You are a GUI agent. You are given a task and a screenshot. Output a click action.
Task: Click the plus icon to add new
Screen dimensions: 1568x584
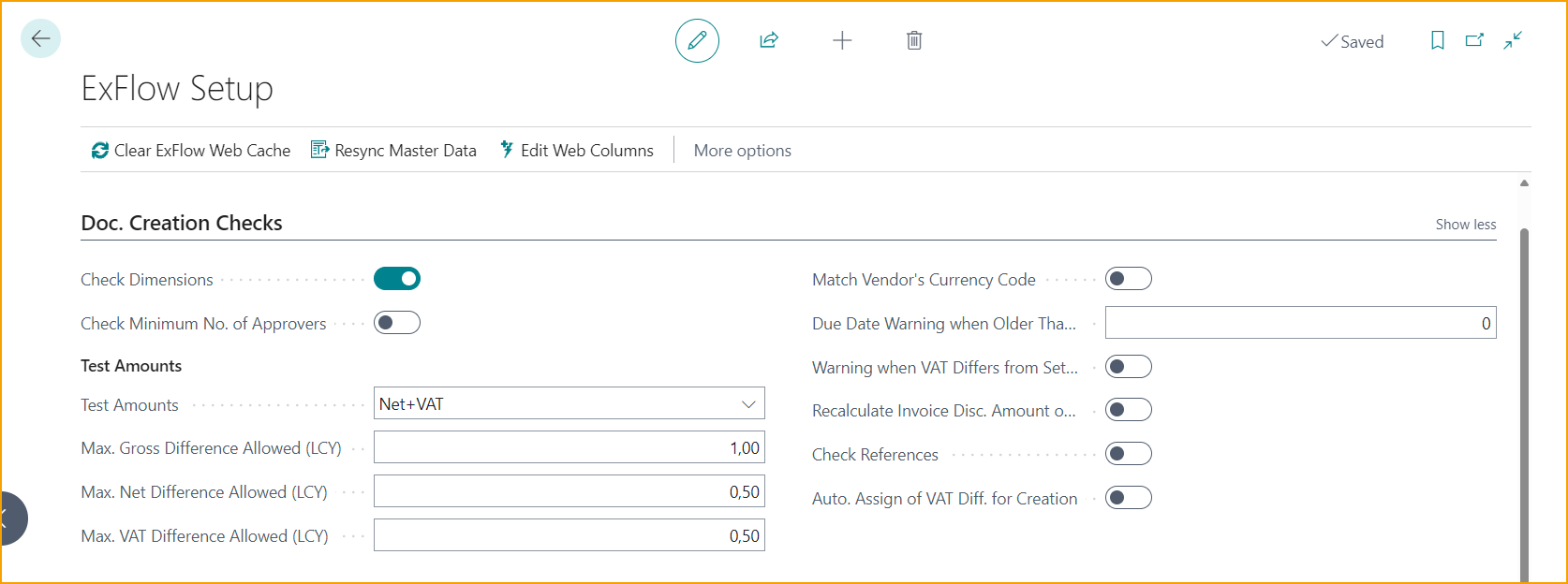coord(842,40)
